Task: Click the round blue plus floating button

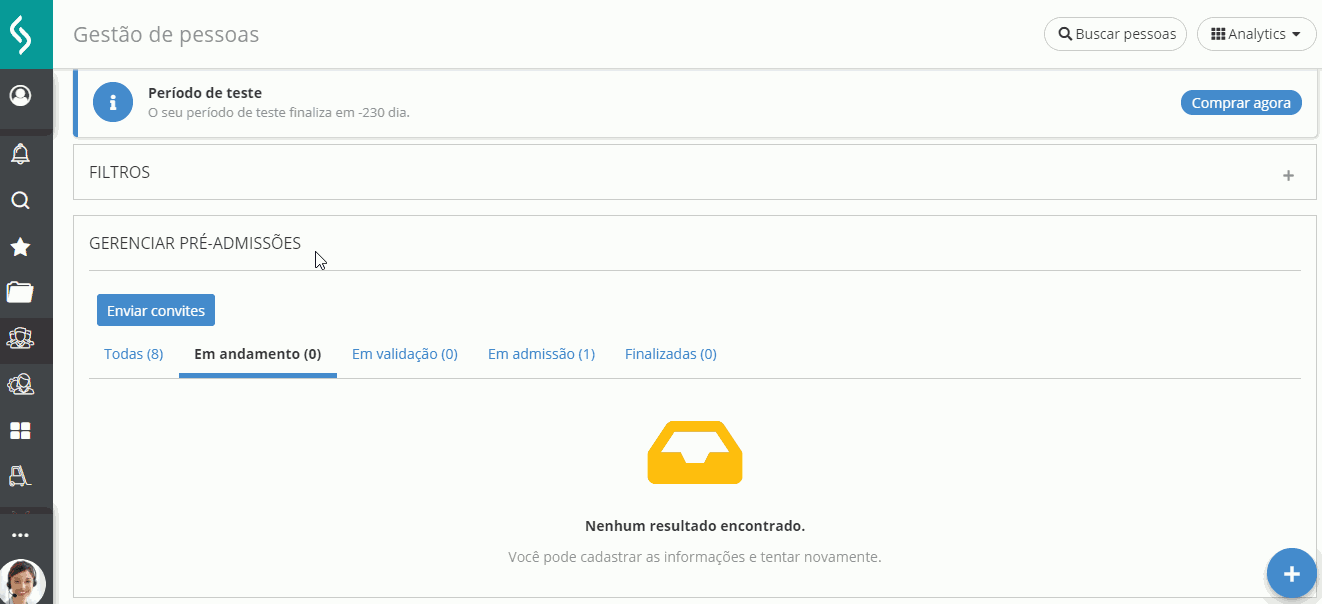Action: [x=1292, y=574]
